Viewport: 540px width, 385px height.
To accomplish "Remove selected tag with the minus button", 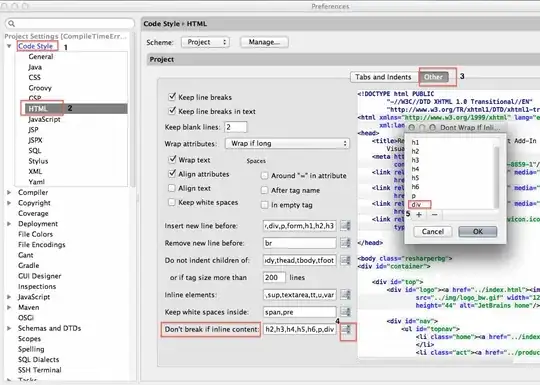I will pos(435,215).
